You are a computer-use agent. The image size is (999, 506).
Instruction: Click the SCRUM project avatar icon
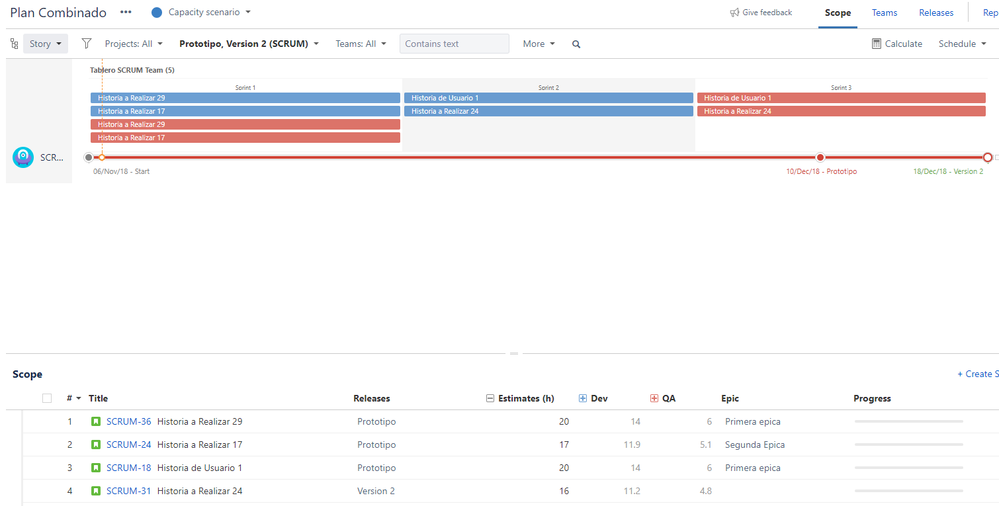23,157
